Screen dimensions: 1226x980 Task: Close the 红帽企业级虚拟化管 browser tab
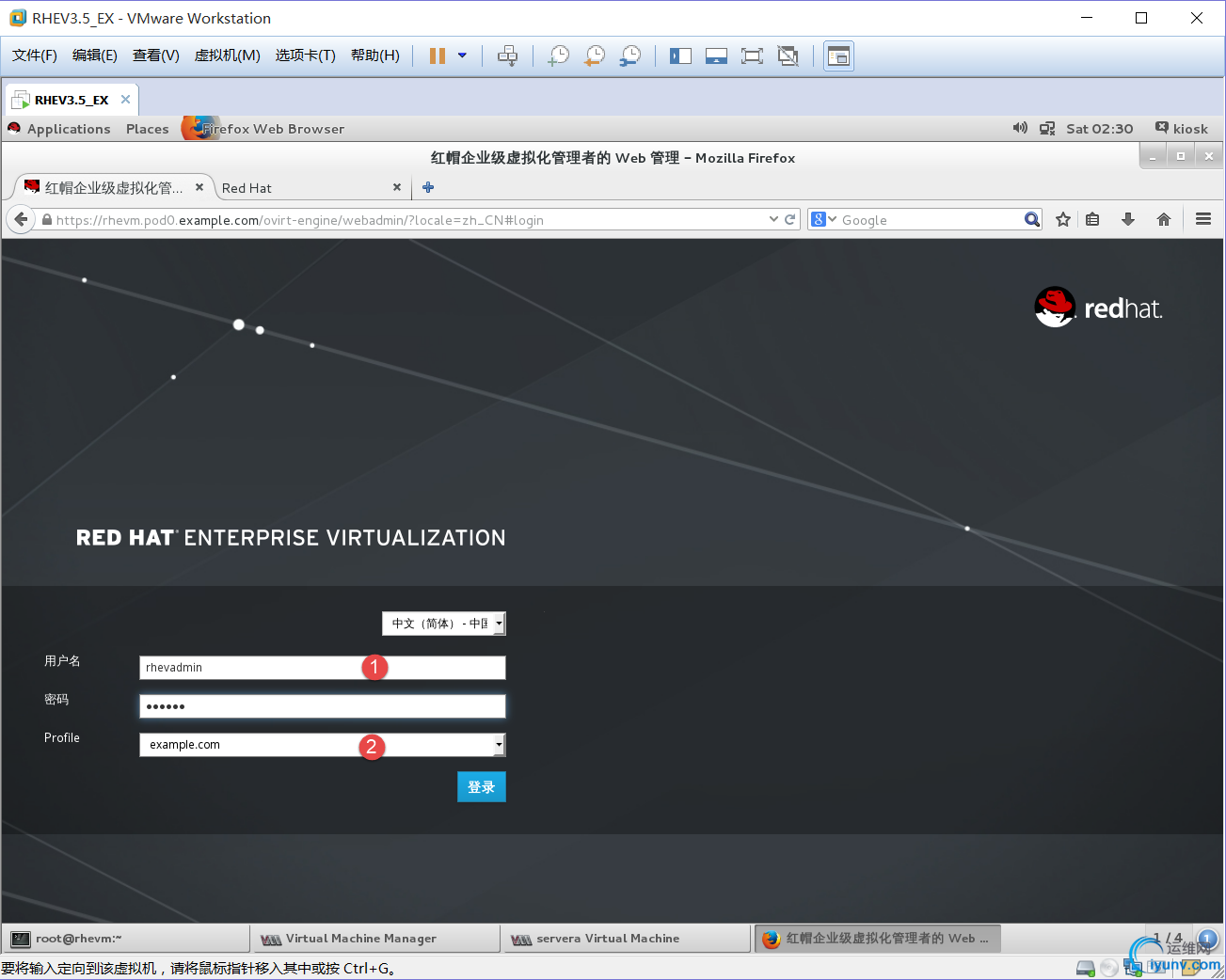(x=199, y=187)
